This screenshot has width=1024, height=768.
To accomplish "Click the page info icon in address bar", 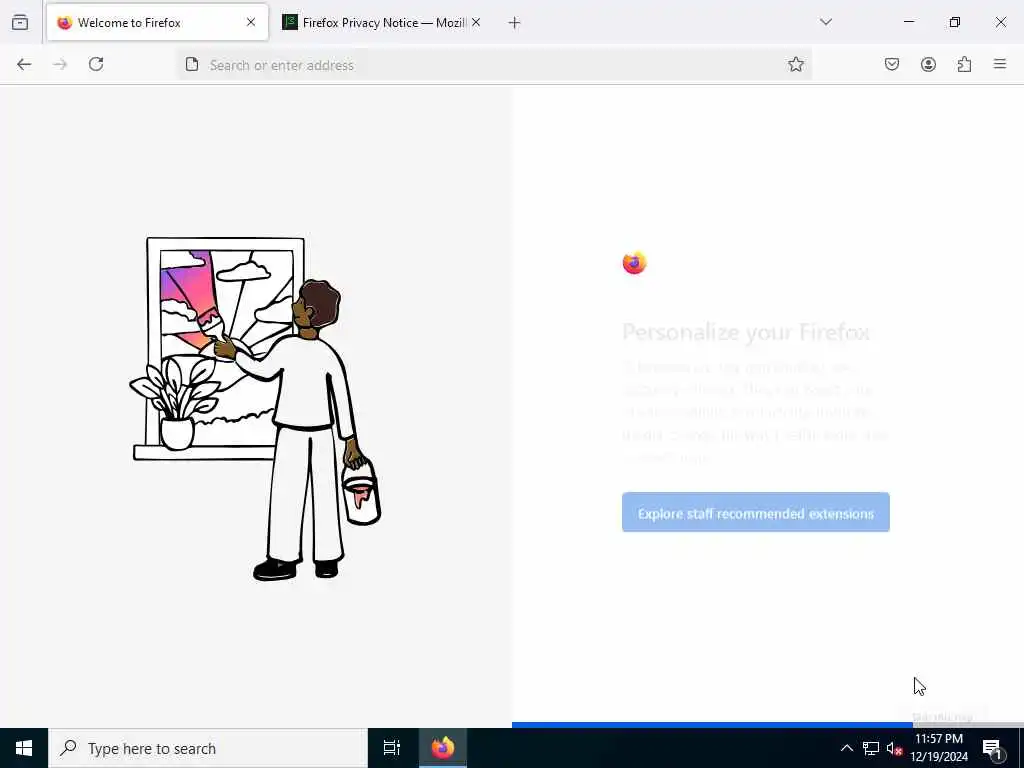I will pyautogui.click(x=192, y=64).
